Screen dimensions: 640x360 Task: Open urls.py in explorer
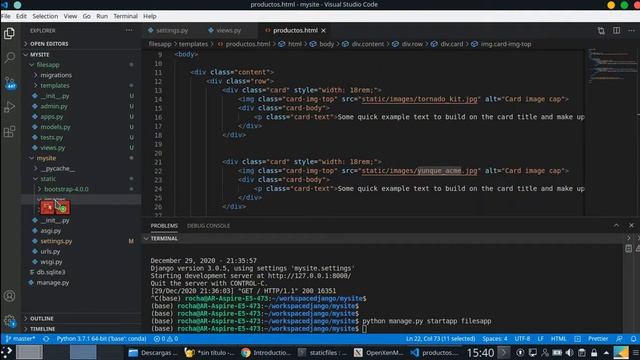[81, 251]
